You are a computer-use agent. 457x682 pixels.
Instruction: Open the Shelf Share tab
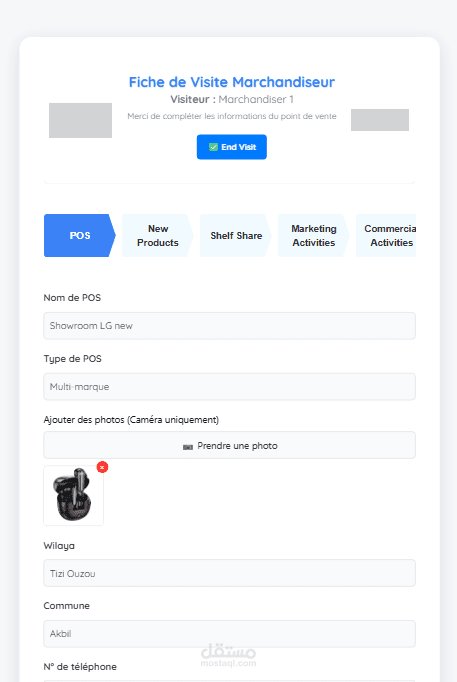236,235
